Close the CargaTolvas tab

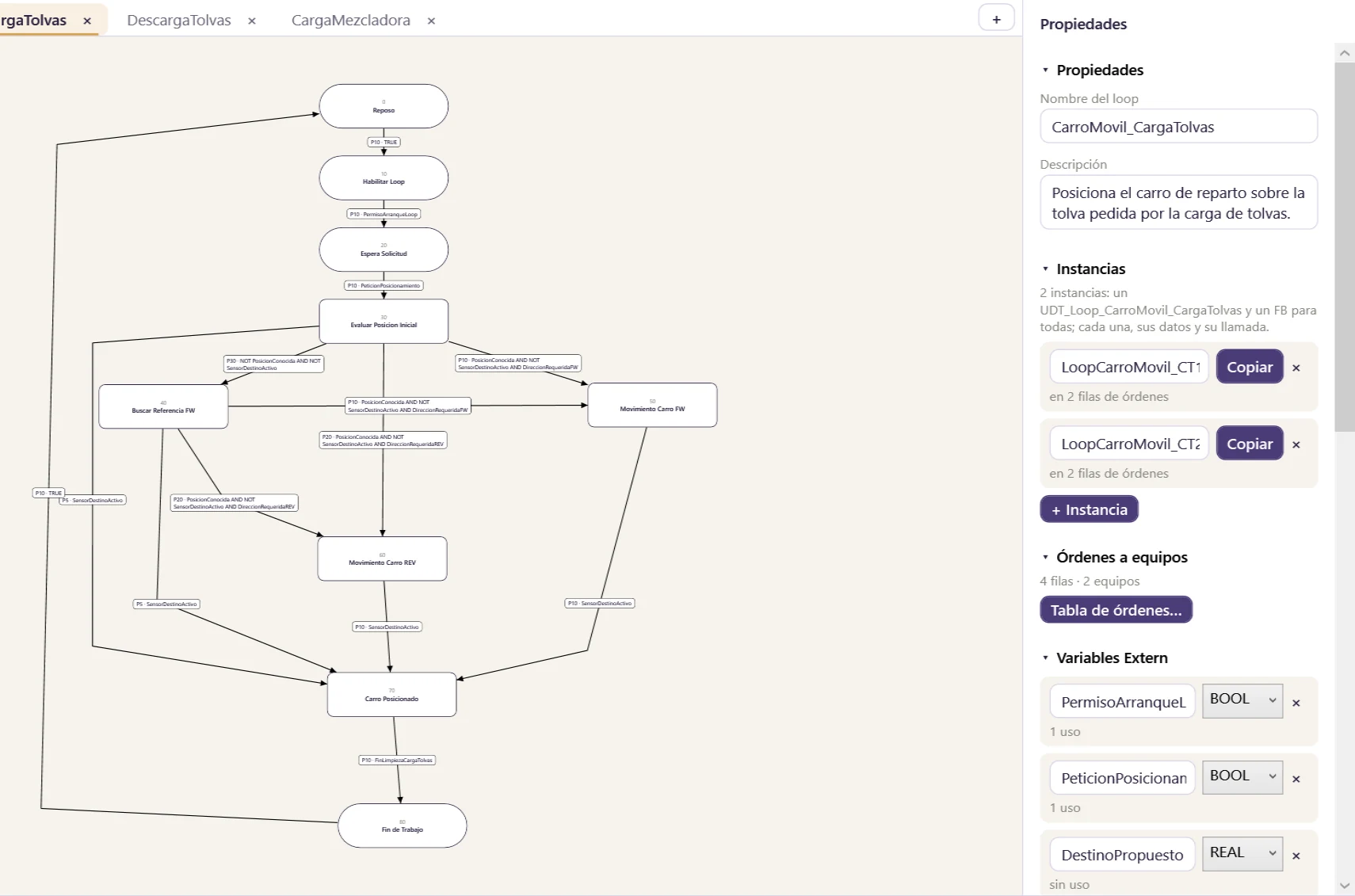(x=87, y=21)
